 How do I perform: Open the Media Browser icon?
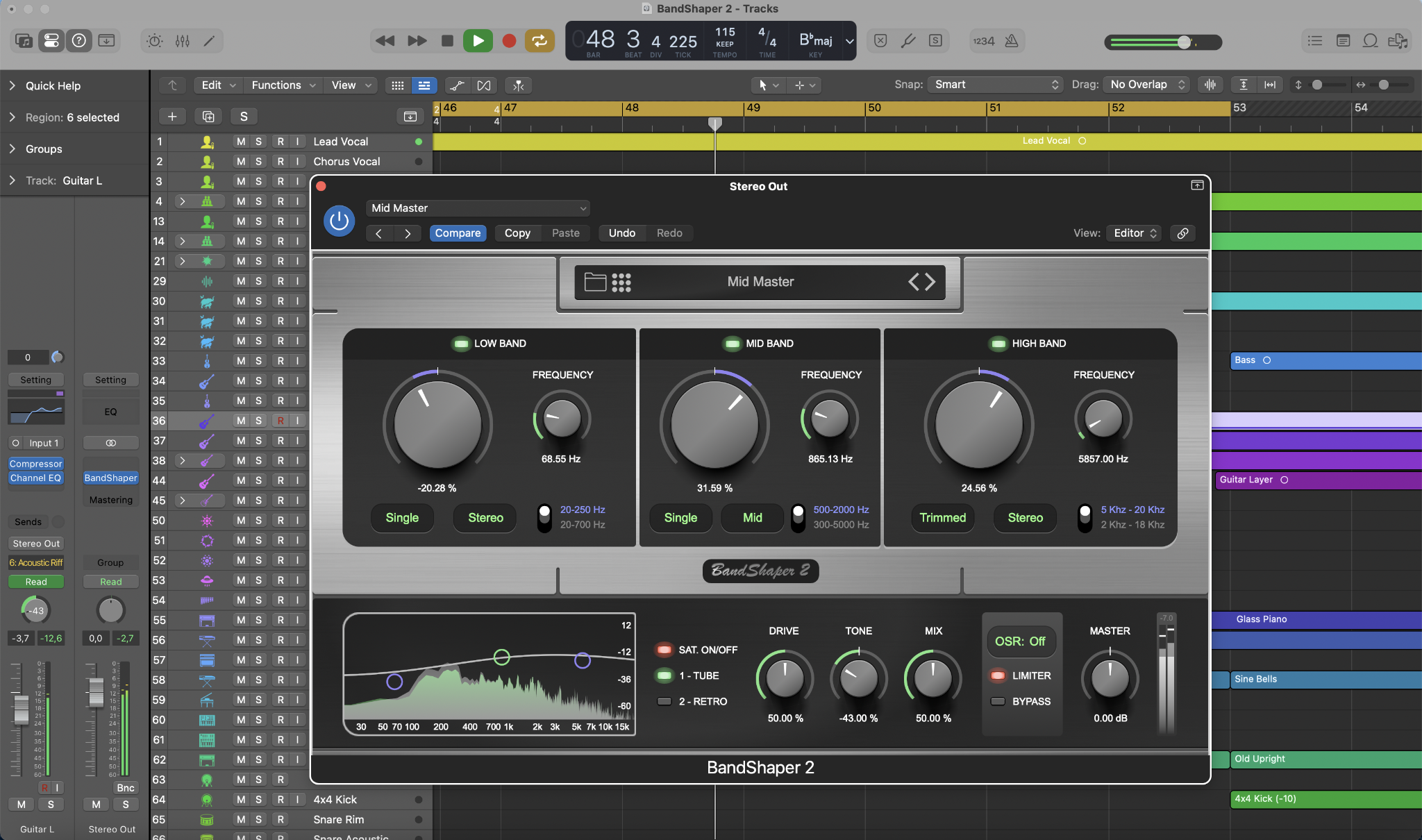click(1398, 41)
